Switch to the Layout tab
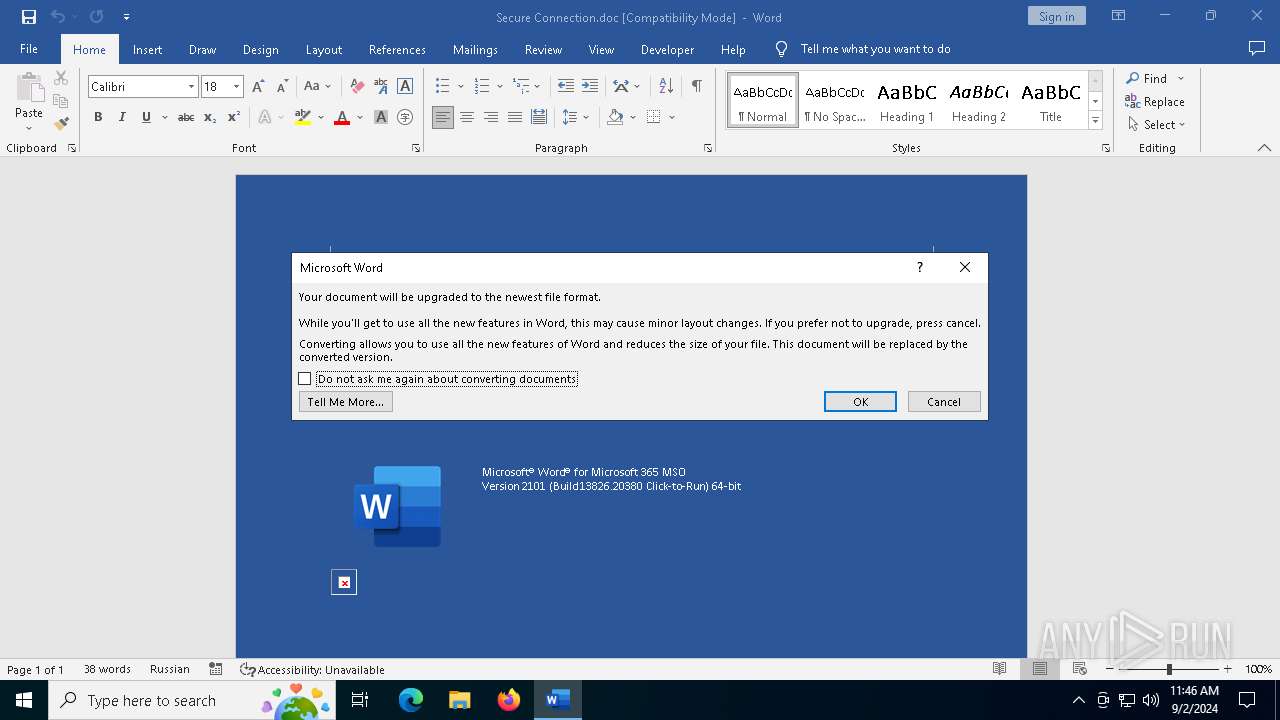 click(323, 49)
